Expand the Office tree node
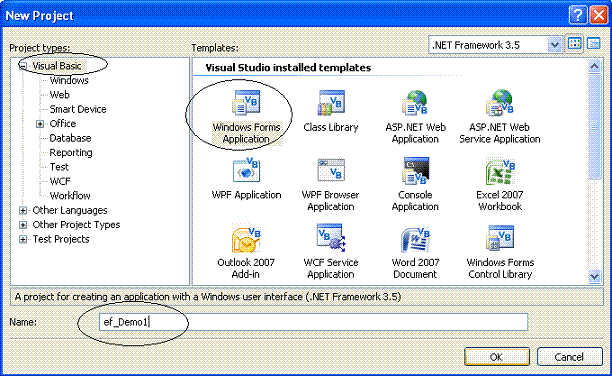 click(40, 124)
